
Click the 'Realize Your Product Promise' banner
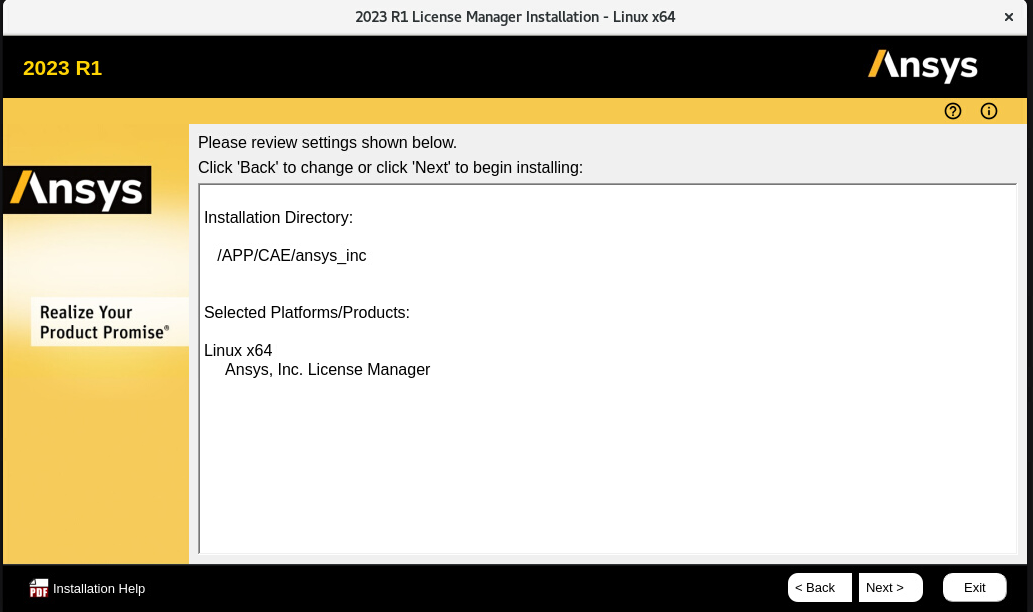click(109, 321)
